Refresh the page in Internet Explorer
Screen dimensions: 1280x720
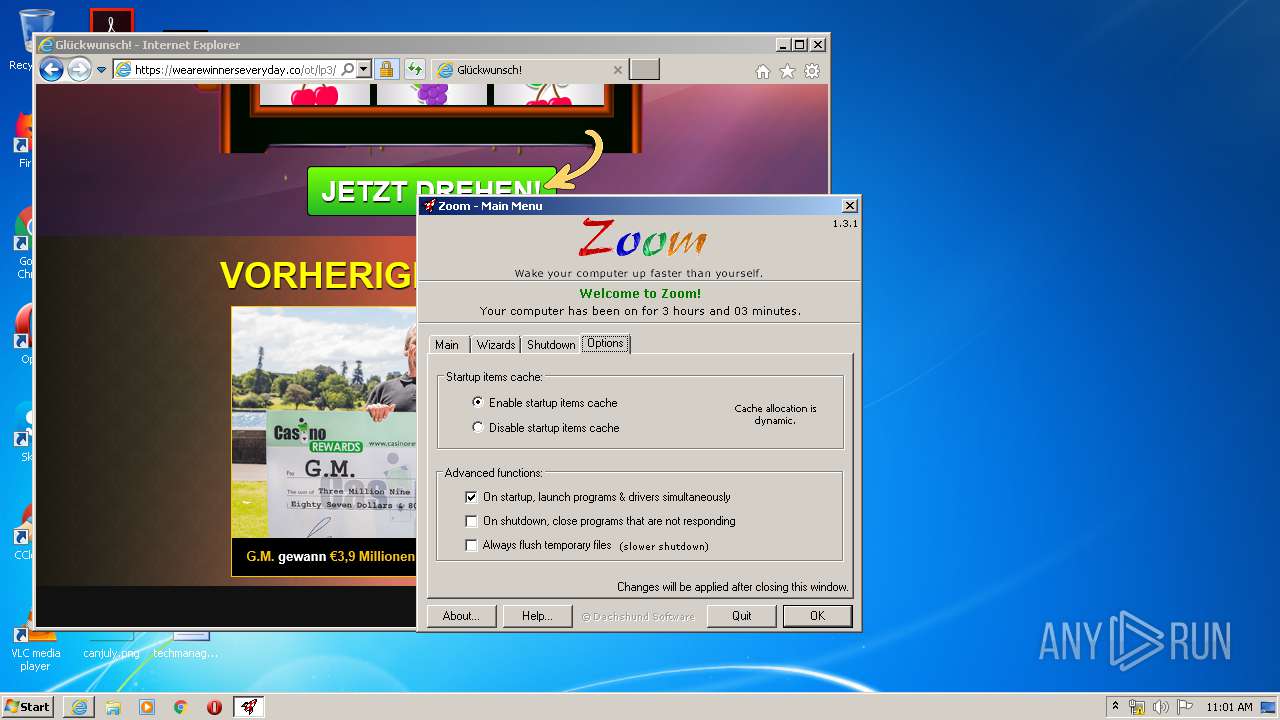pos(414,70)
